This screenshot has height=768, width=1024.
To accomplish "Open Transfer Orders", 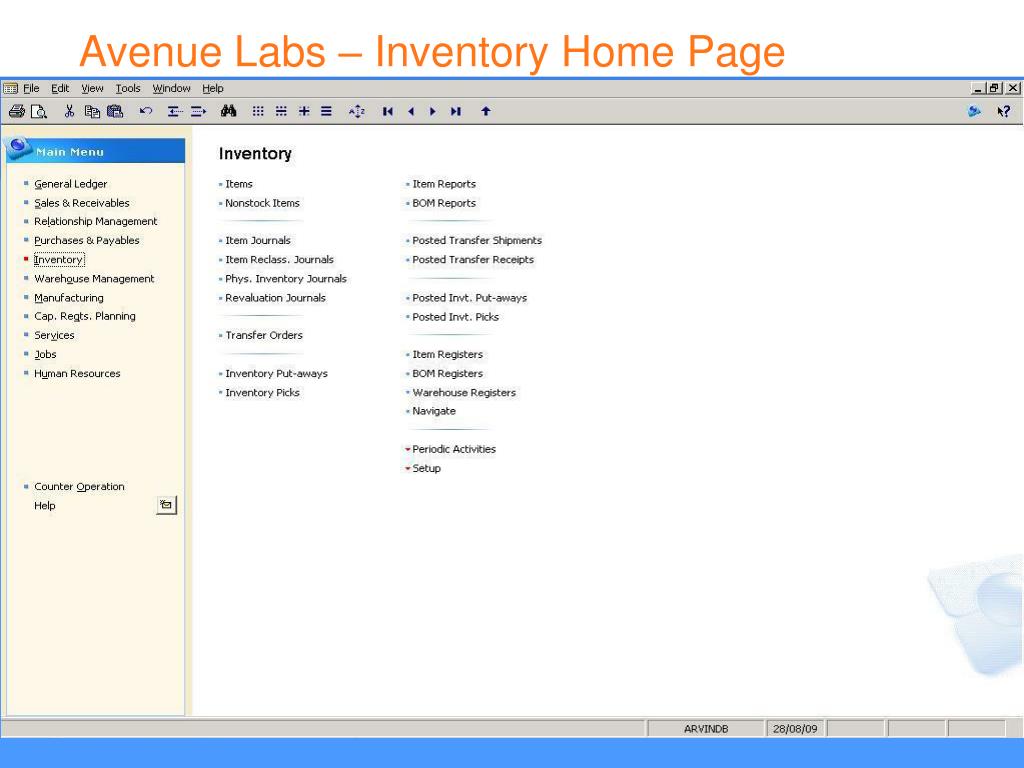I will [x=264, y=335].
